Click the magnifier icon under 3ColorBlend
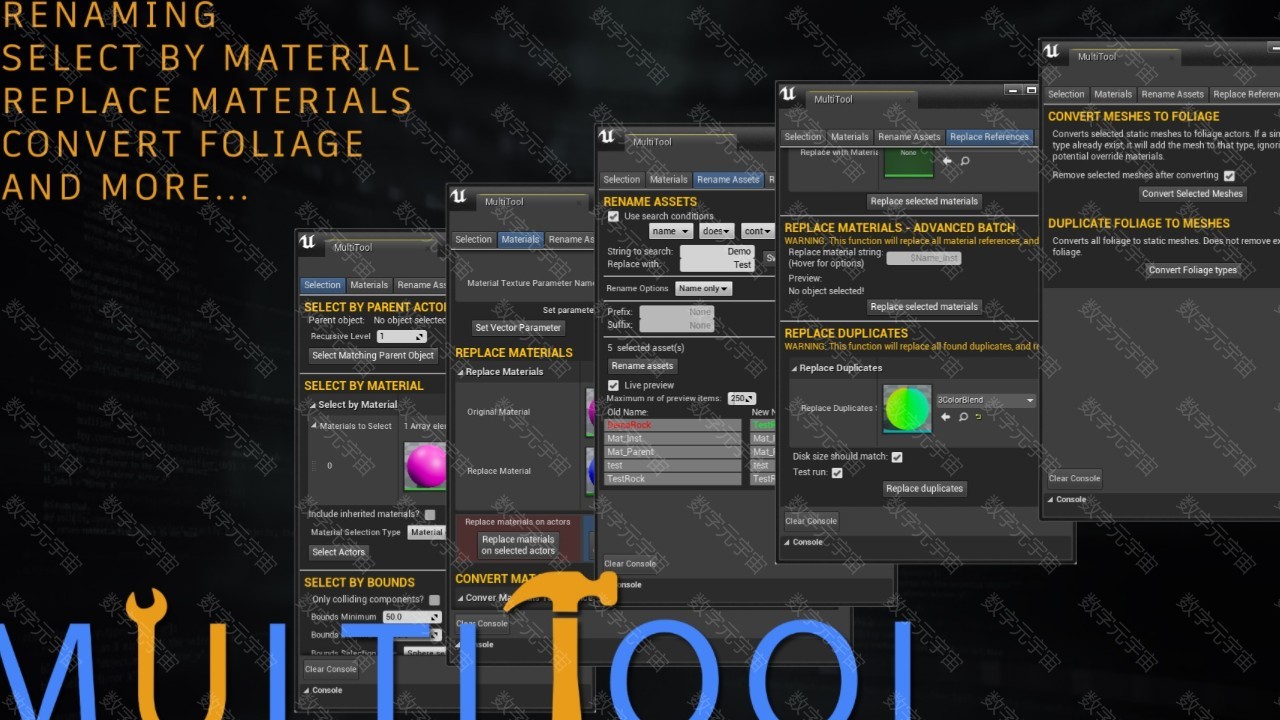 (963, 417)
